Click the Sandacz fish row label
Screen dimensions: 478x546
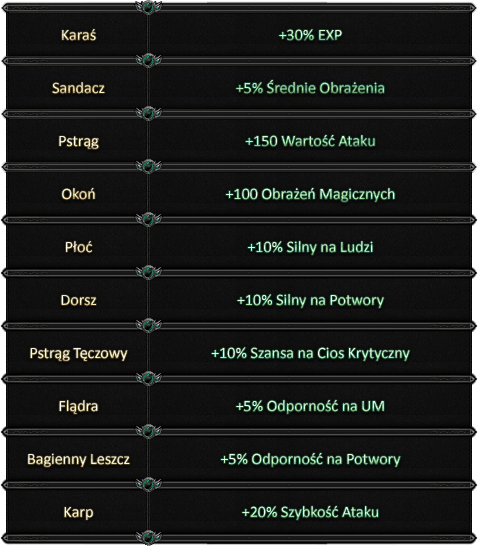(78, 88)
